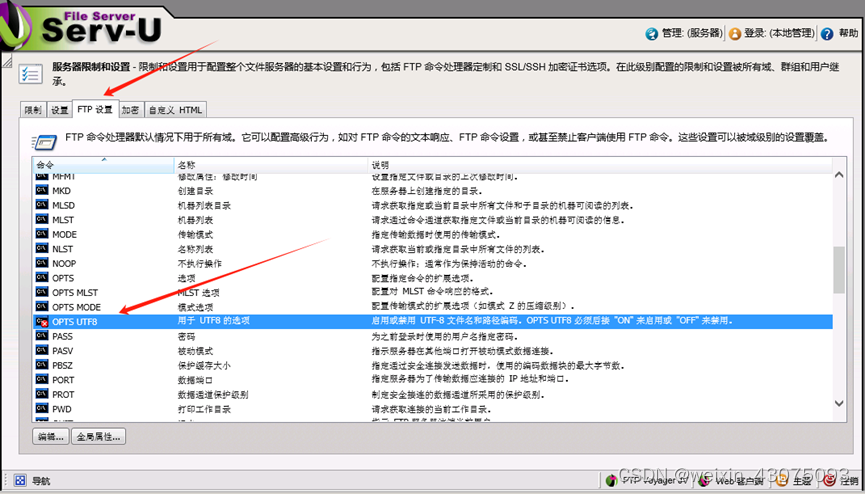865x494 pixels.
Task: Click the MLST row command icon
Action: pyautogui.click(x=42, y=219)
